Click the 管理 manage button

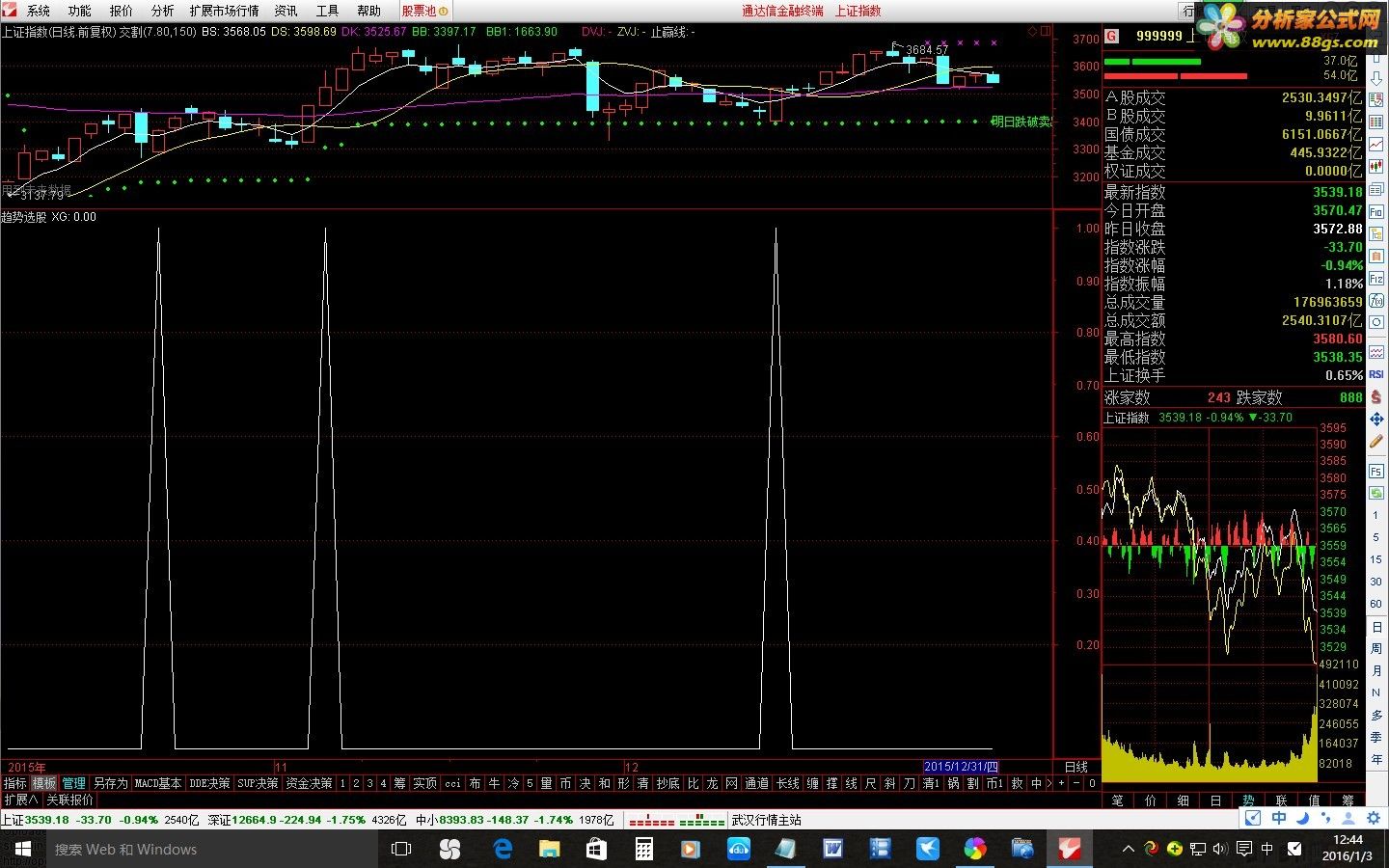(74, 783)
